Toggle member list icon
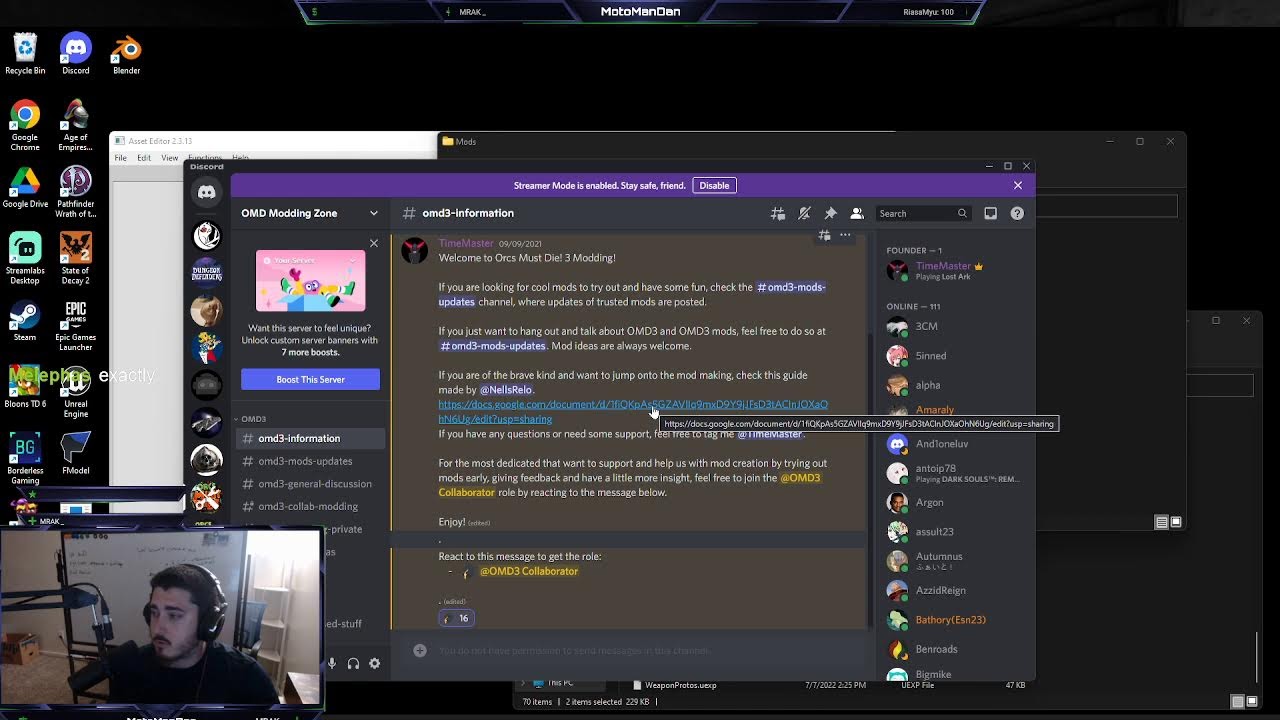This screenshot has height=720, width=1280. pos(857,213)
